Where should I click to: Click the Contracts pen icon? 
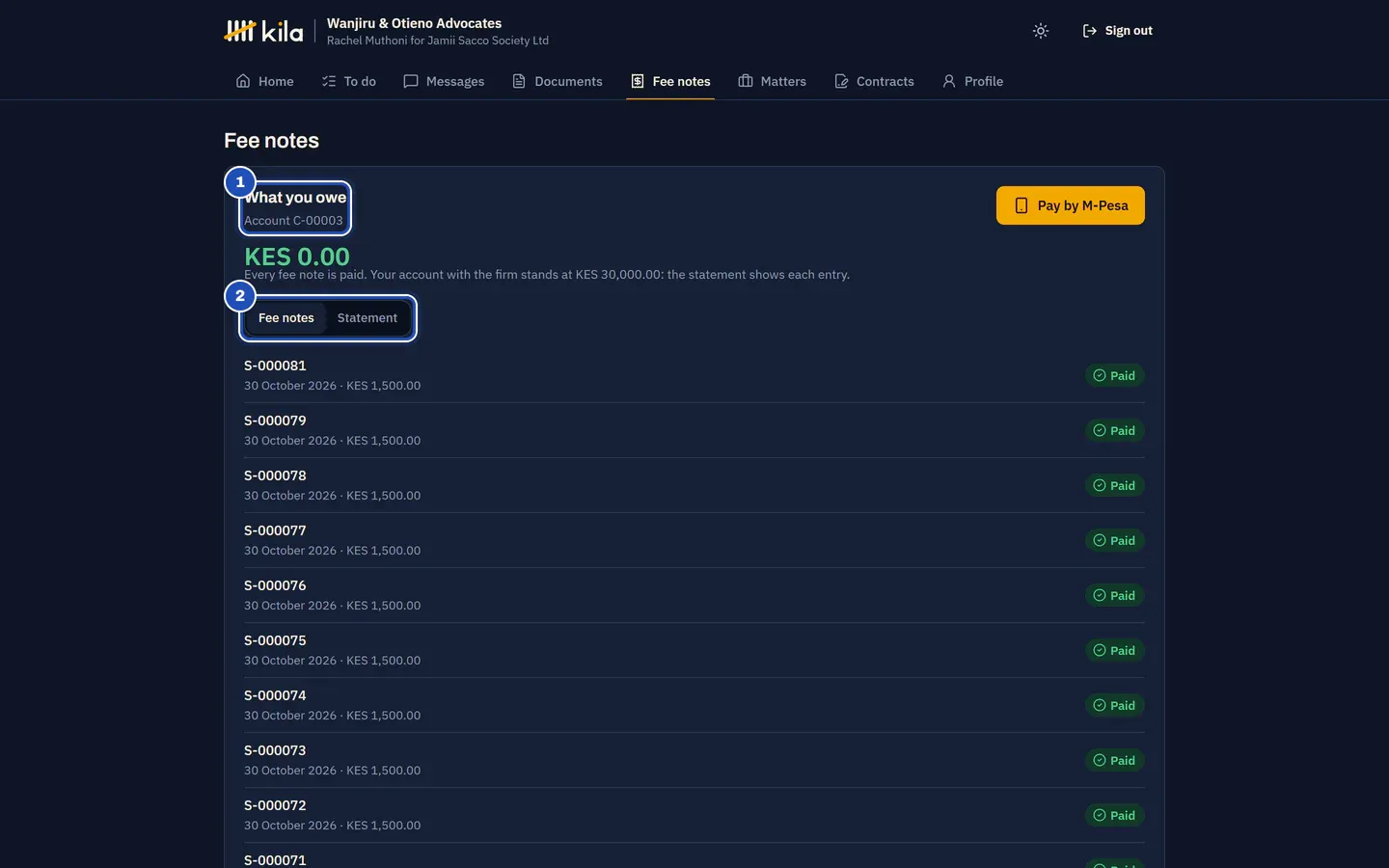[841, 81]
